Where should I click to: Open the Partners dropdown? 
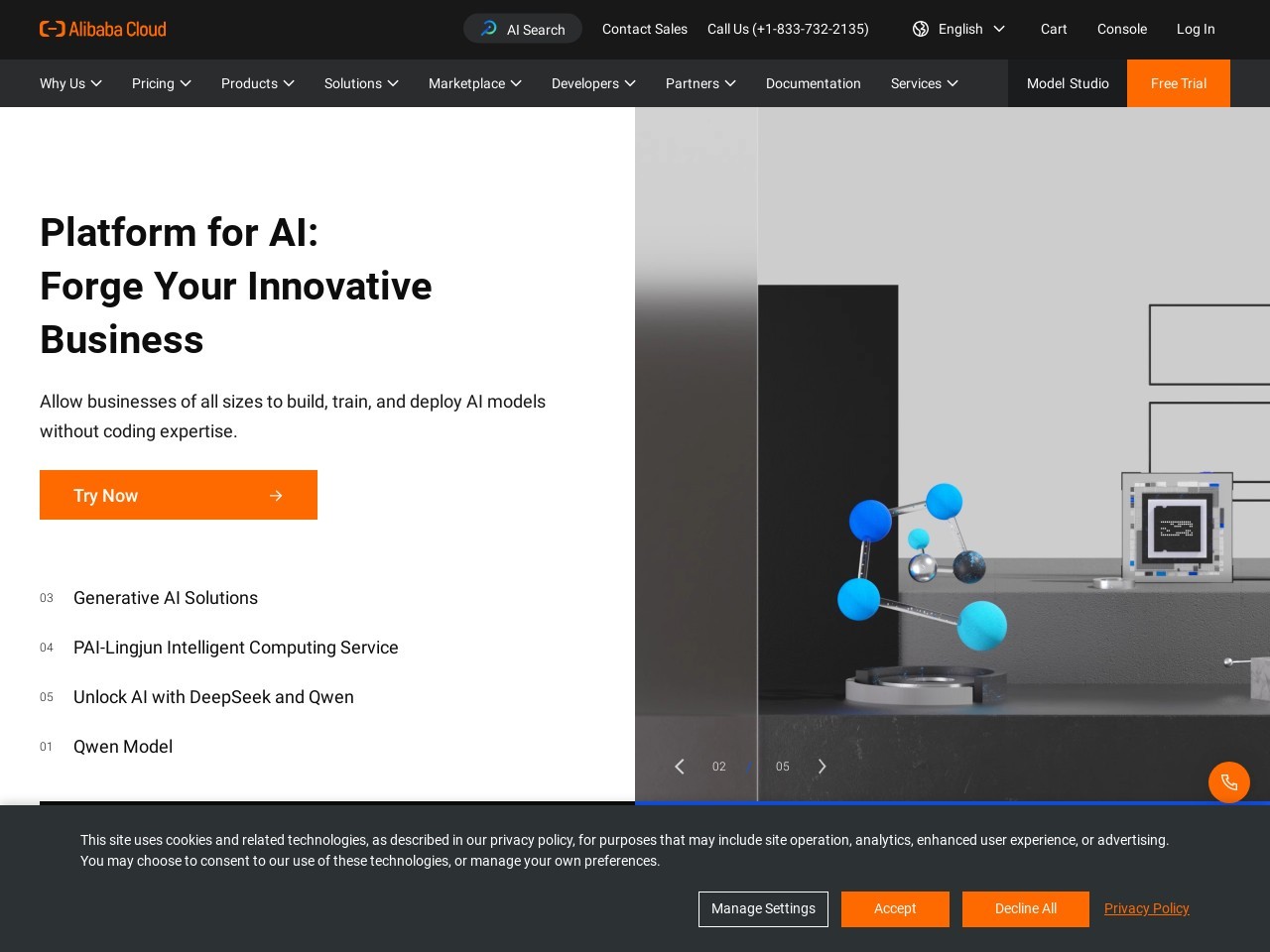click(x=700, y=83)
